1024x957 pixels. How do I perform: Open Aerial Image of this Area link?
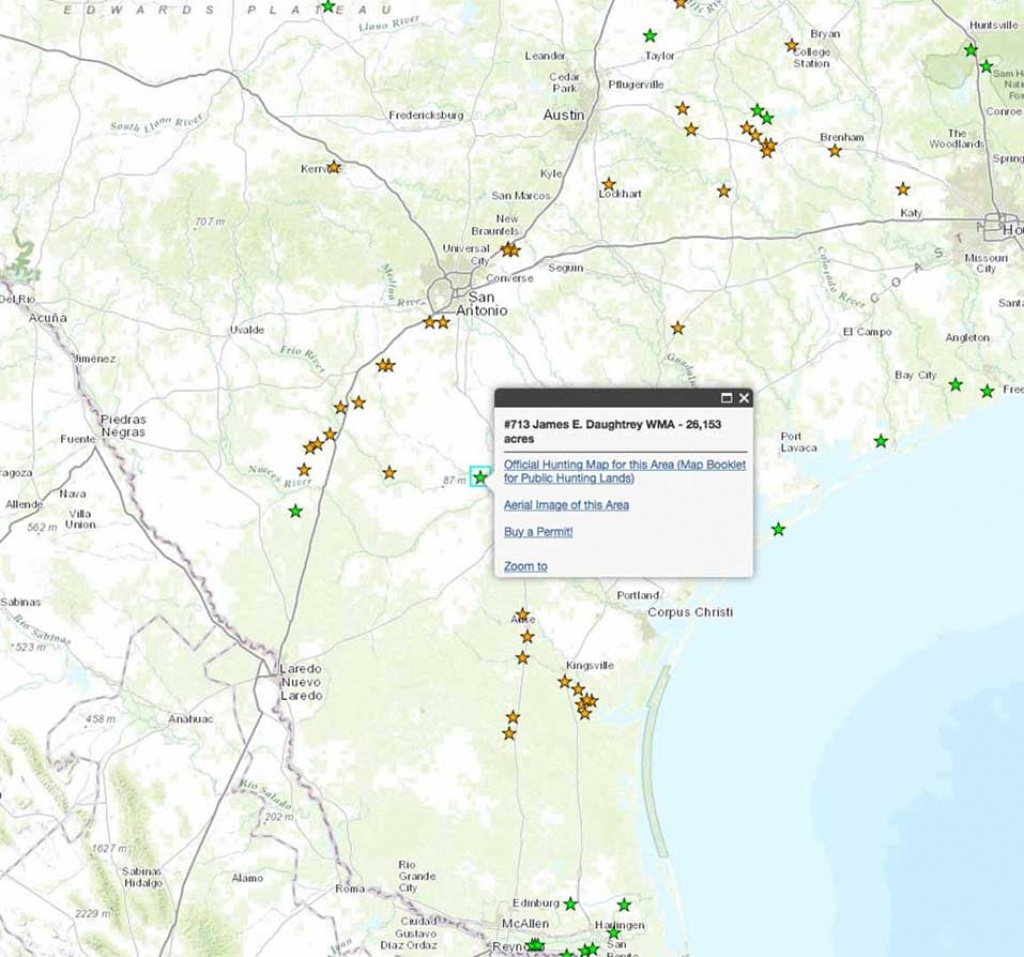point(566,505)
